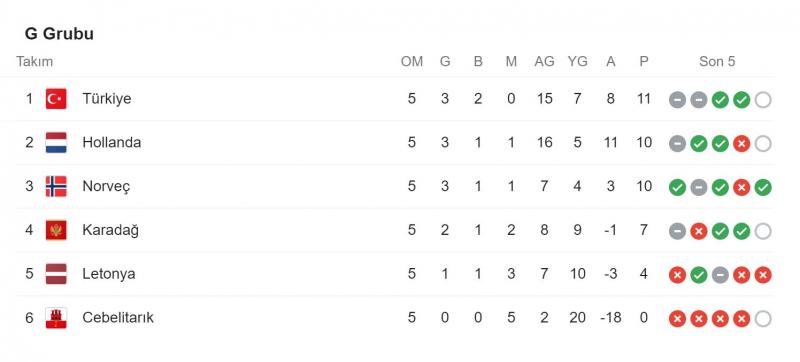Open the Hollanda team link
This screenshot has height=362, width=800.
click(111, 143)
